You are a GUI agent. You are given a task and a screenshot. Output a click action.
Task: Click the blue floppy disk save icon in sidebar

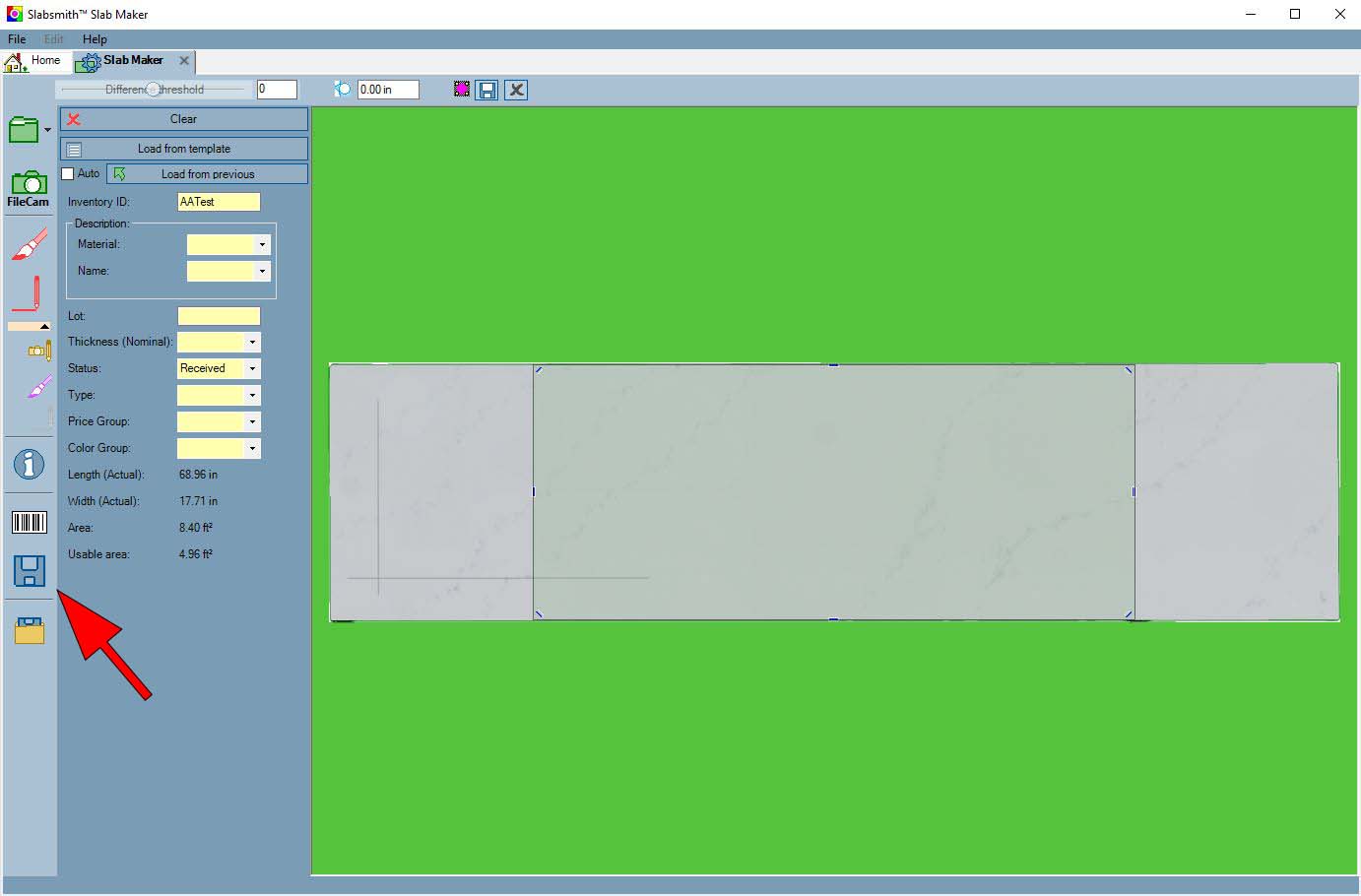29,571
